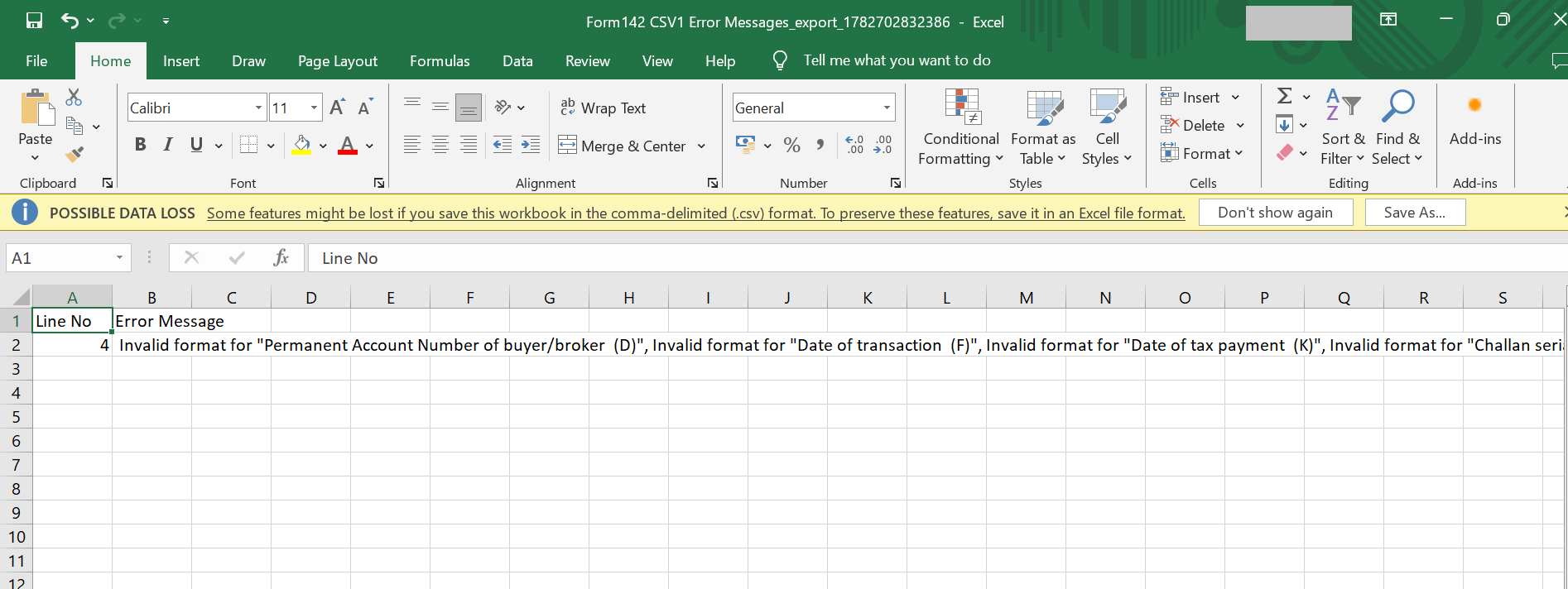Toggle Wrap Text on
The width and height of the screenshot is (1568, 589).
coord(604,108)
